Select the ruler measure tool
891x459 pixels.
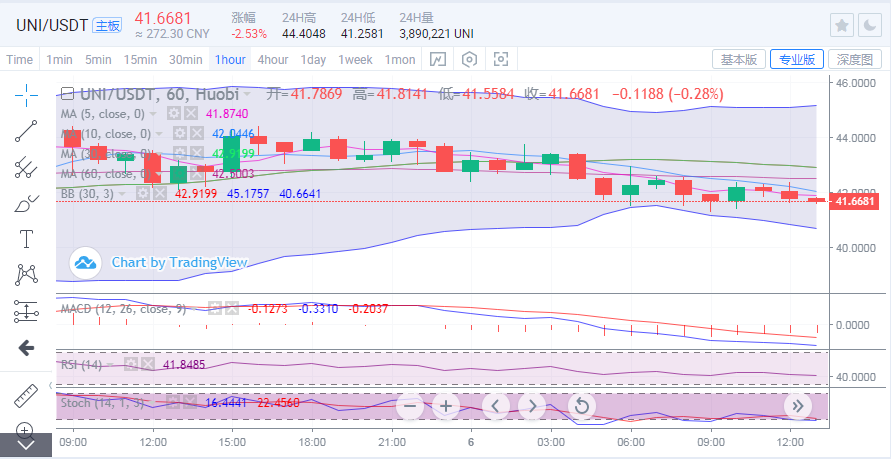click(26, 395)
